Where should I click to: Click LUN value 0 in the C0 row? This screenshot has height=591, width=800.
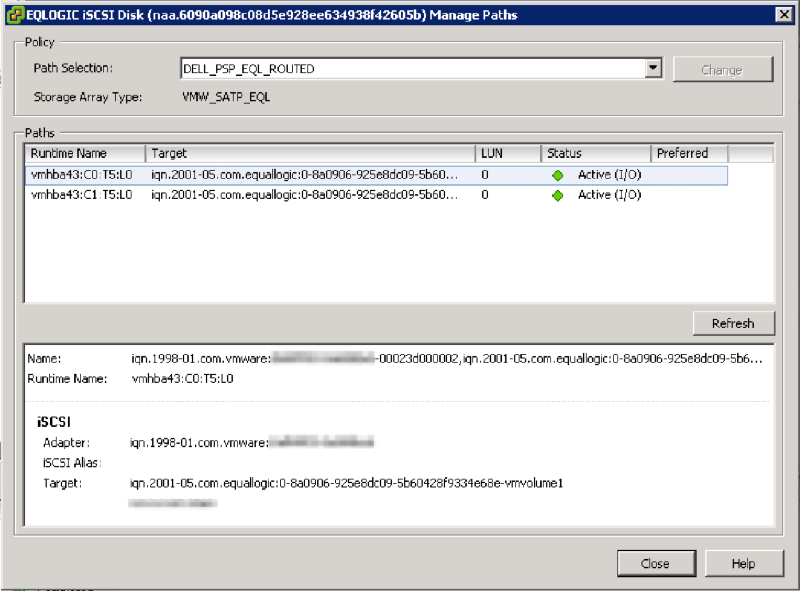point(485,175)
